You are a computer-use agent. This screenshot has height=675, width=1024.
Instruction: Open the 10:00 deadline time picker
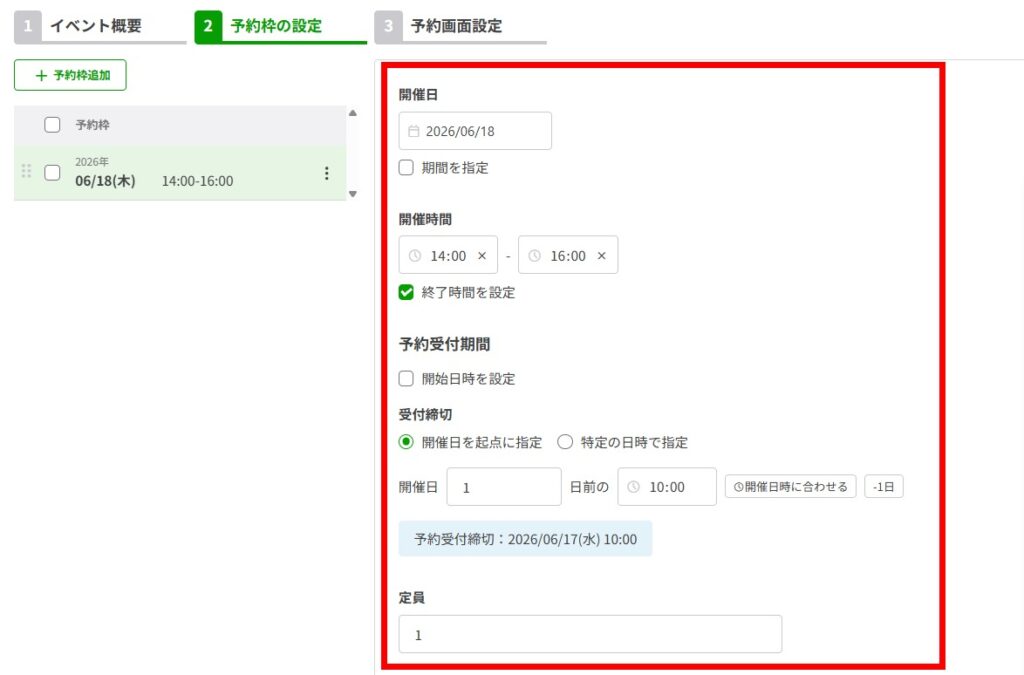click(x=667, y=487)
